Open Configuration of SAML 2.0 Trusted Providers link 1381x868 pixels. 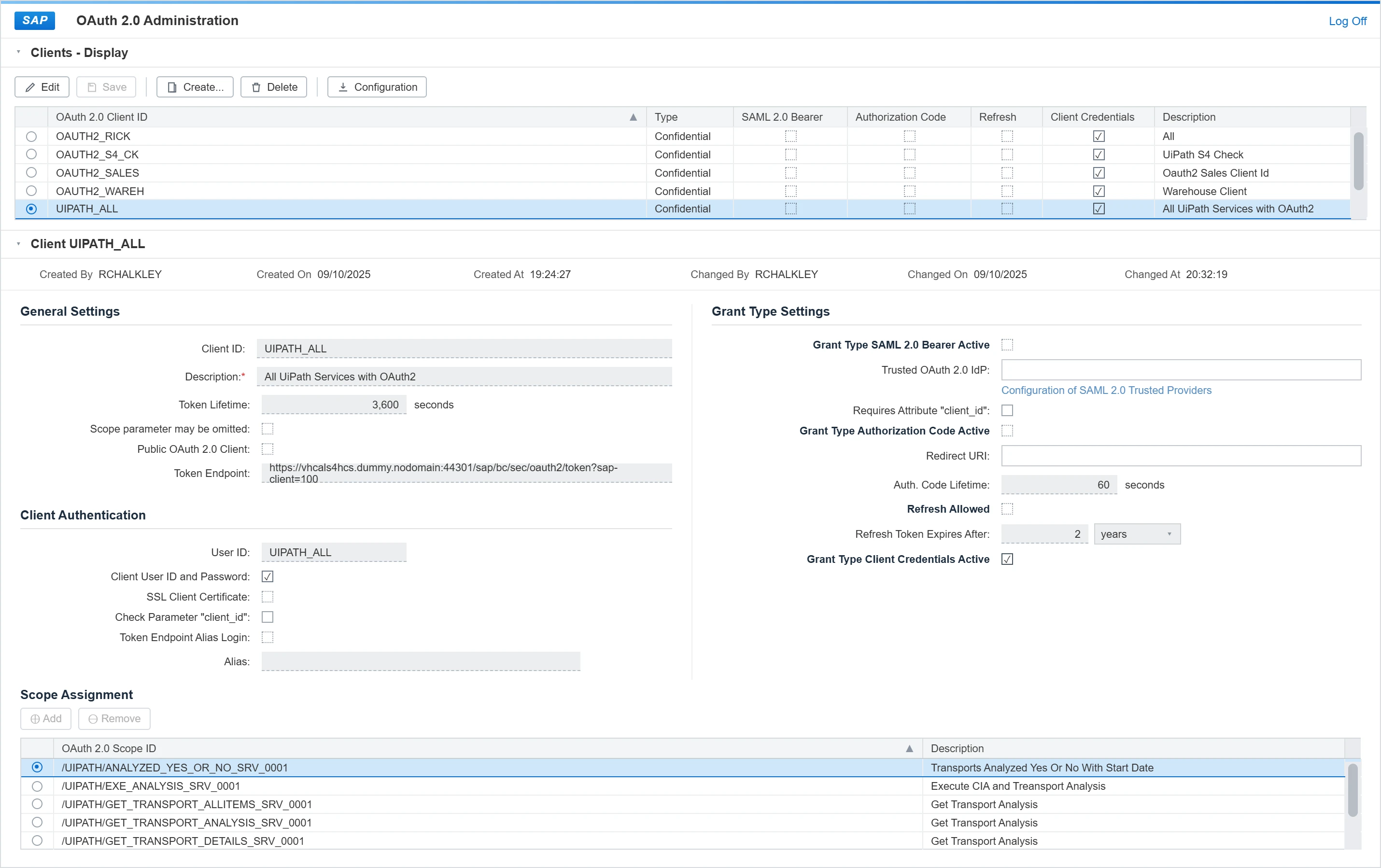(x=1106, y=390)
